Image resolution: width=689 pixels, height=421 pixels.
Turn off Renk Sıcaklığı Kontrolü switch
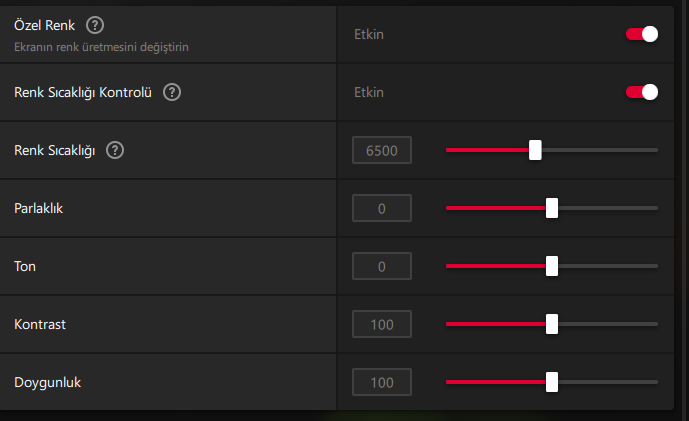641,93
